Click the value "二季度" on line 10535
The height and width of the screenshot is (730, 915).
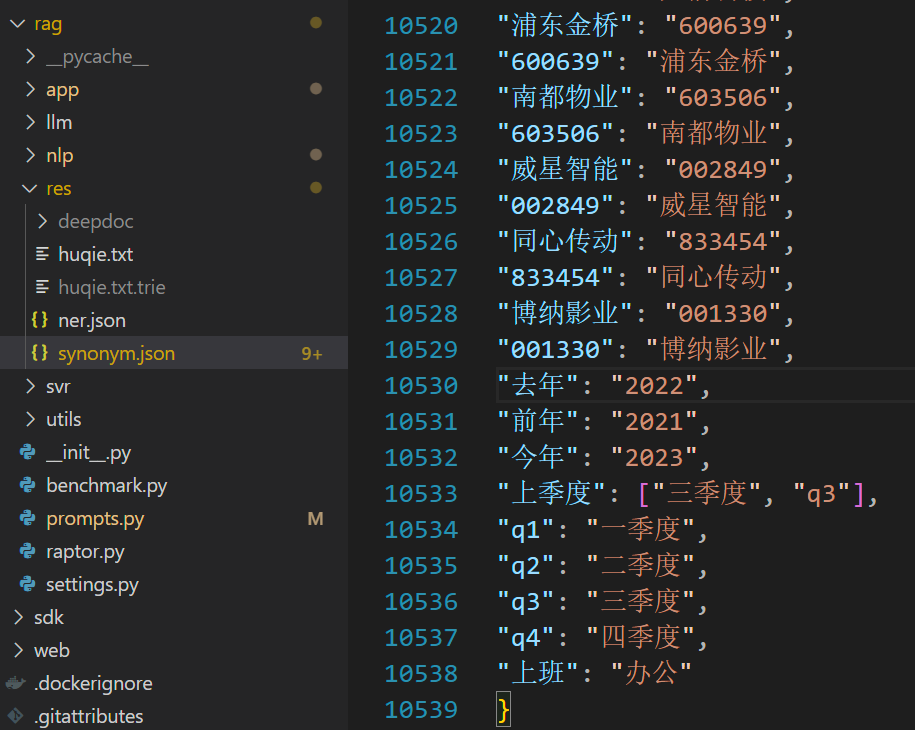(641, 565)
